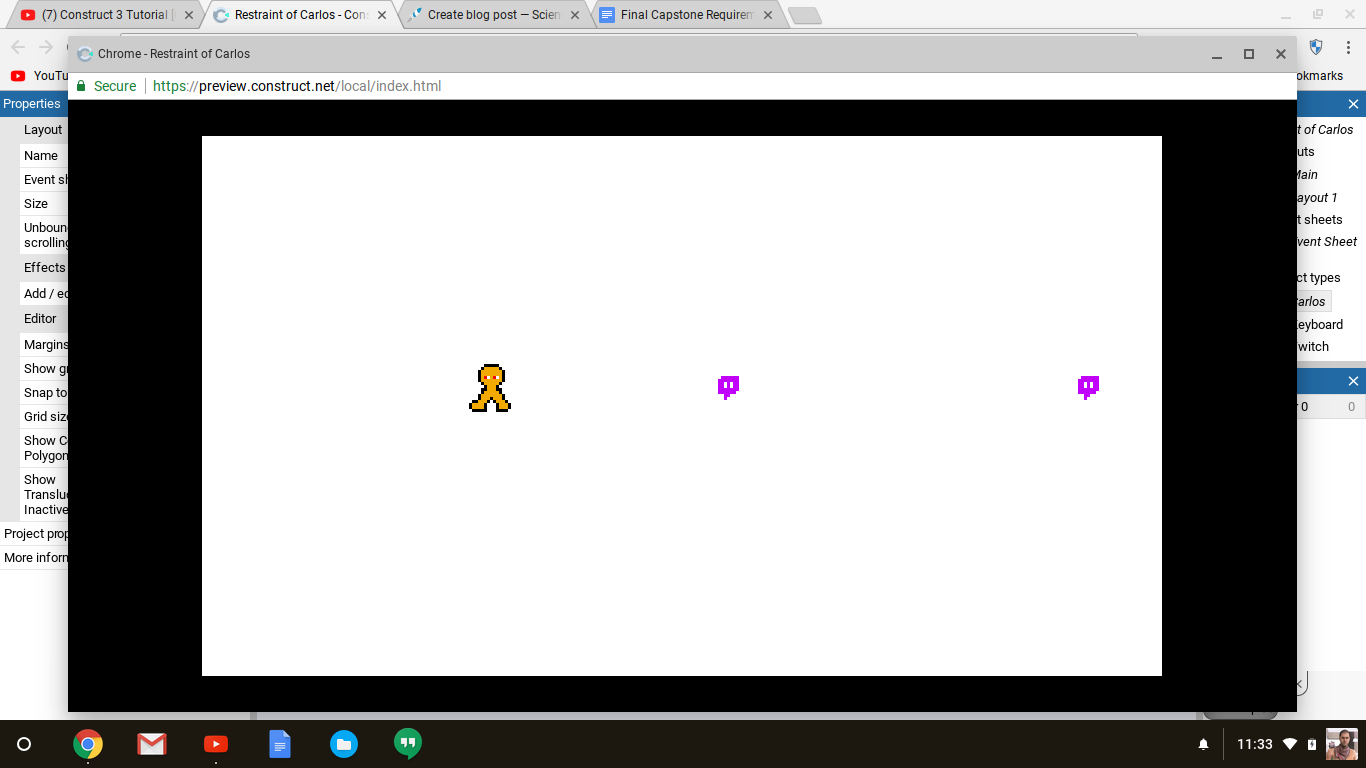
Task: Launch Google Docs from the shelf
Action: [280, 744]
